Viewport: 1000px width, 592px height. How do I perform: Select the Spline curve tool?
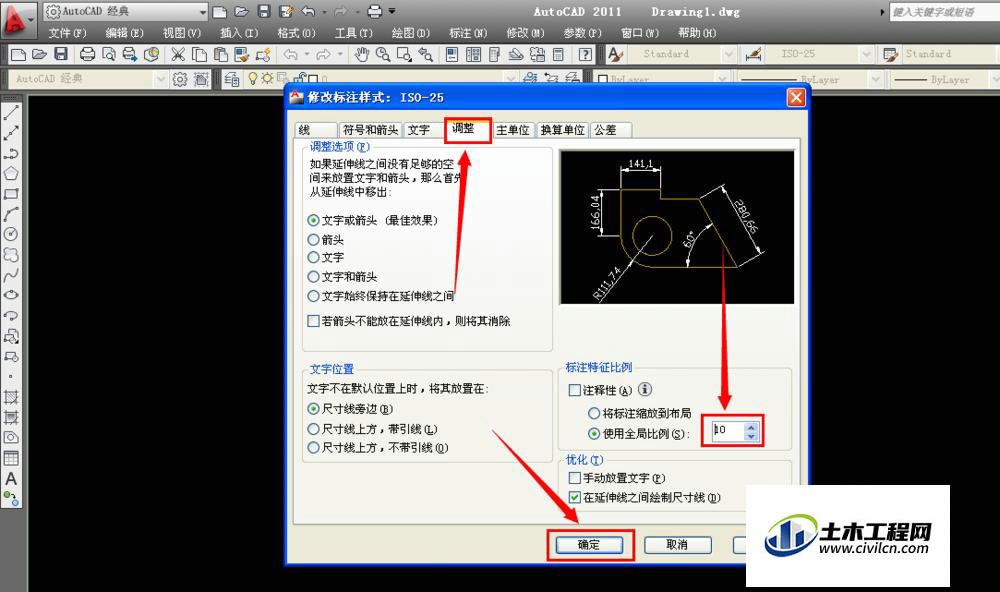(11, 275)
